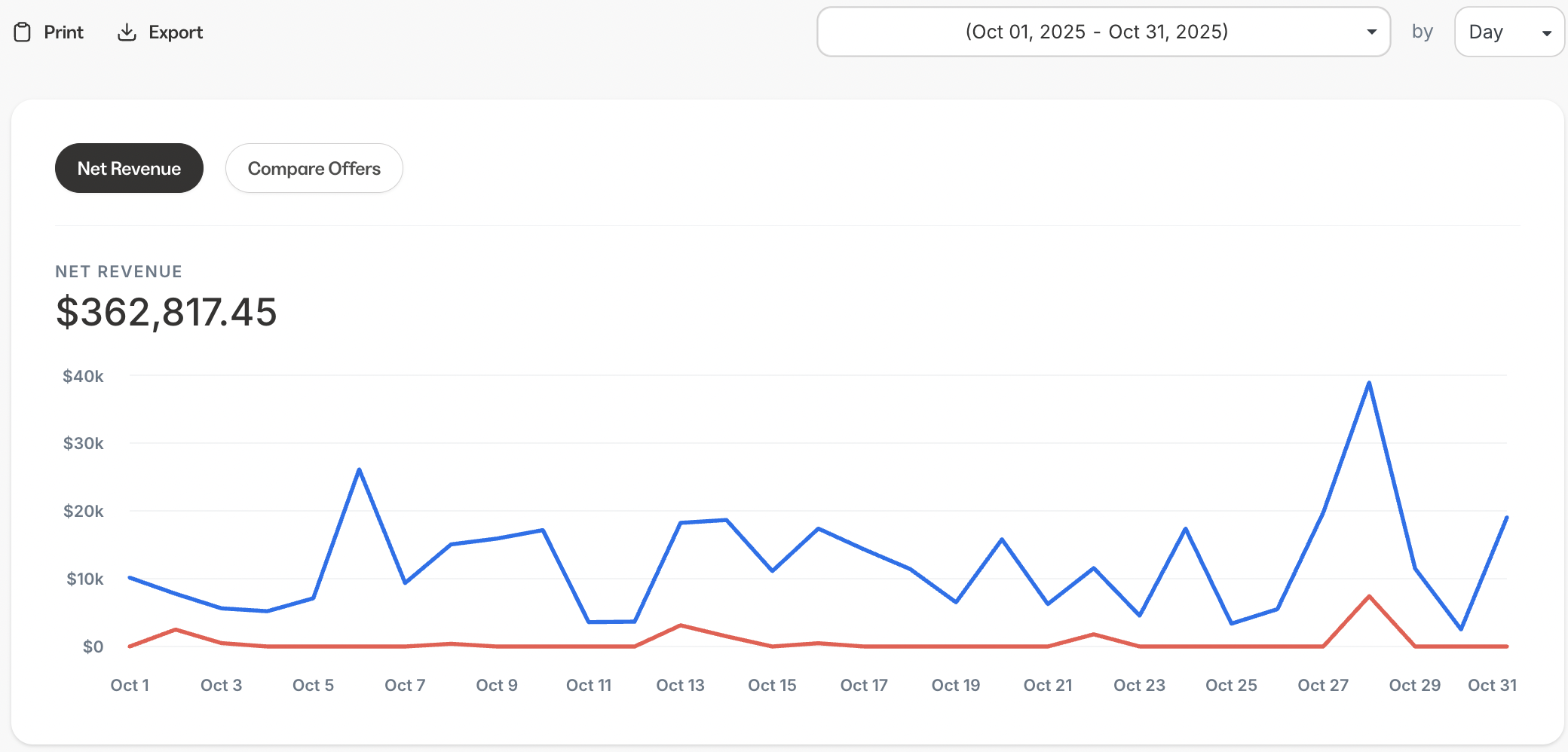Switch to the Compare Offers tab
Image resolution: width=1568 pixels, height=752 pixels.
tap(314, 168)
